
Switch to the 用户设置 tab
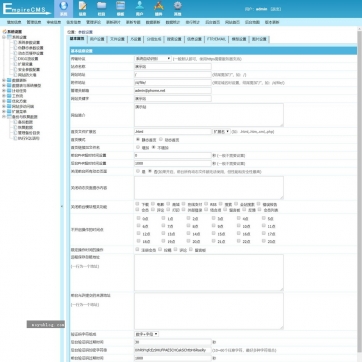pos(97,39)
